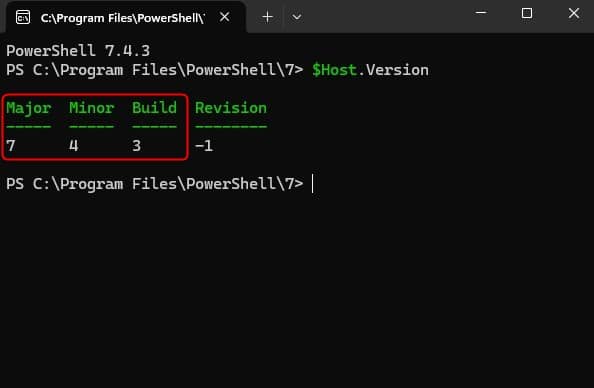The height and width of the screenshot is (388, 594).
Task: Click the Minor column header
Action: (x=92, y=108)
